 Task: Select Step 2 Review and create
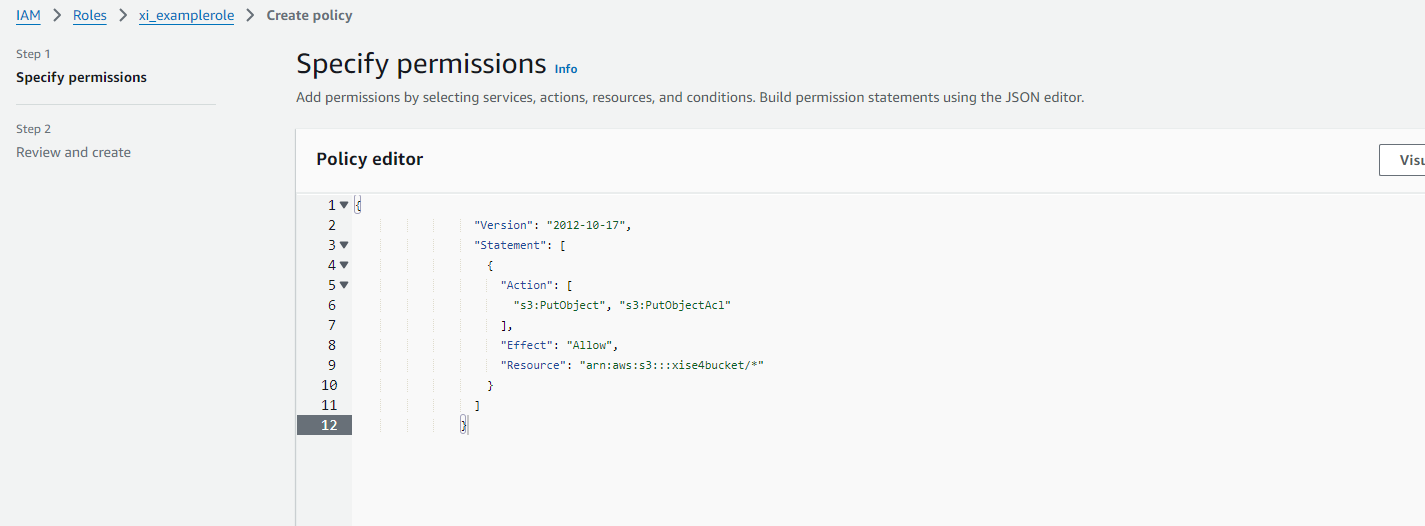point(73,152)
